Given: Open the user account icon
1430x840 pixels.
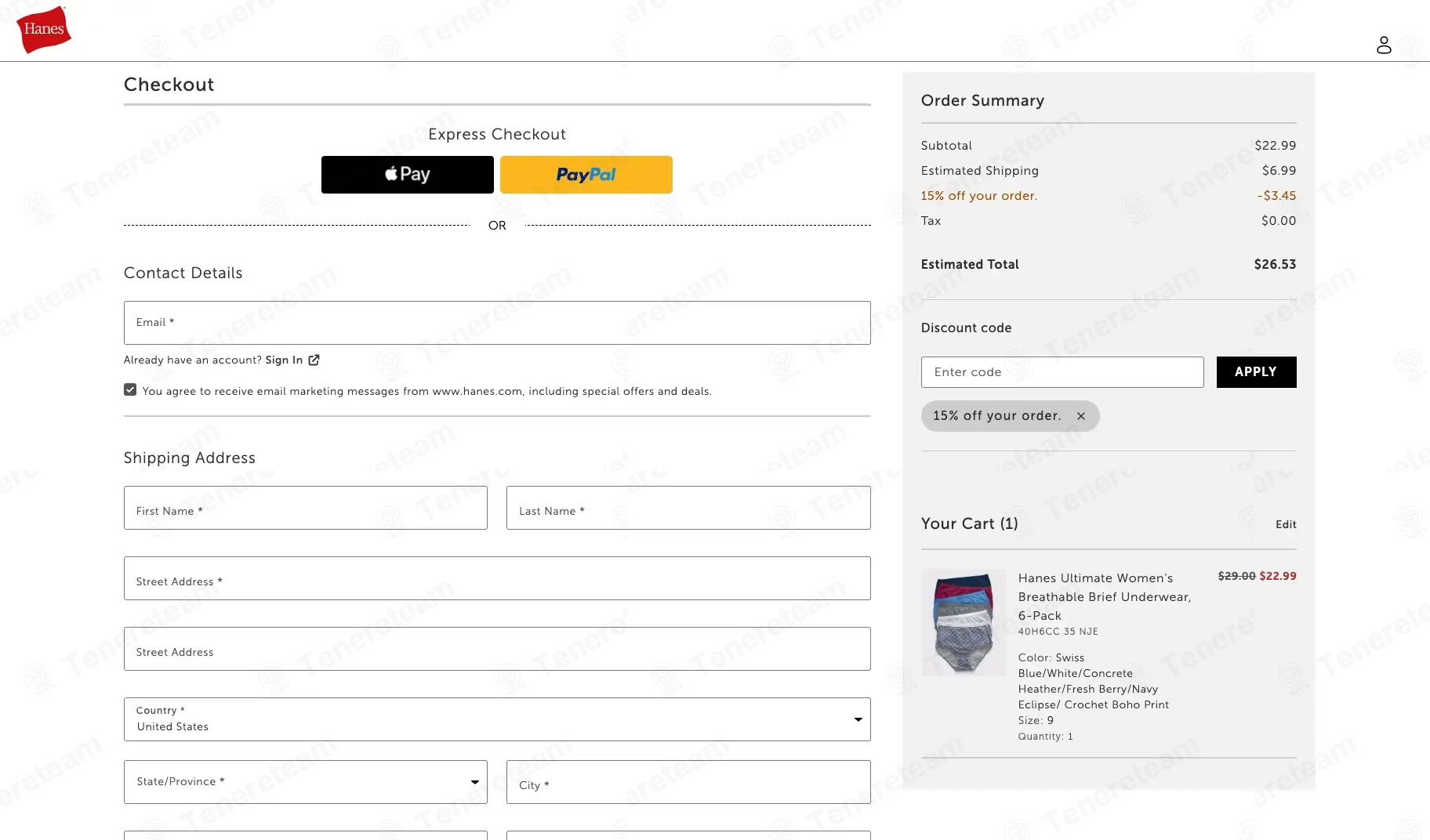Looking at the screenshot, I should click(x=1384, y=45).
